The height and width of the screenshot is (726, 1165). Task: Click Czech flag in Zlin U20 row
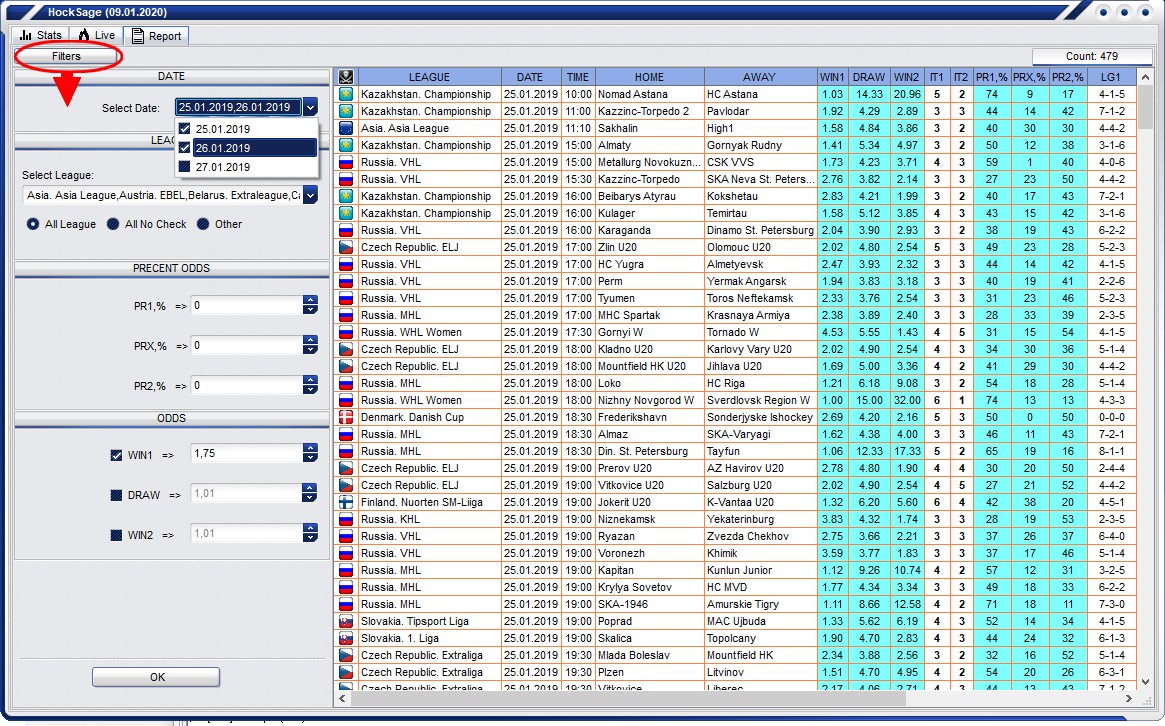[345, 247]
